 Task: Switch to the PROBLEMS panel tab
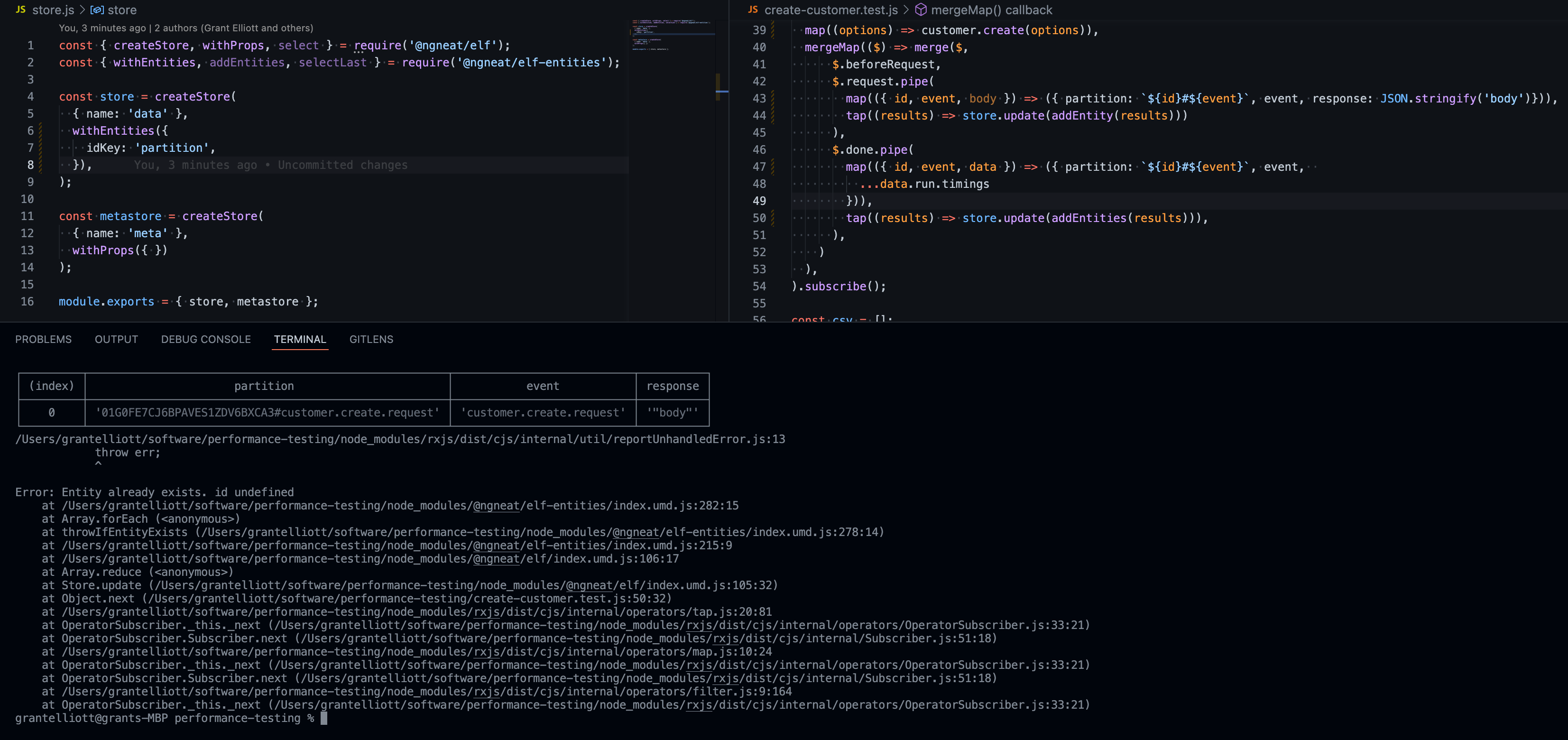tap(43, 339)
